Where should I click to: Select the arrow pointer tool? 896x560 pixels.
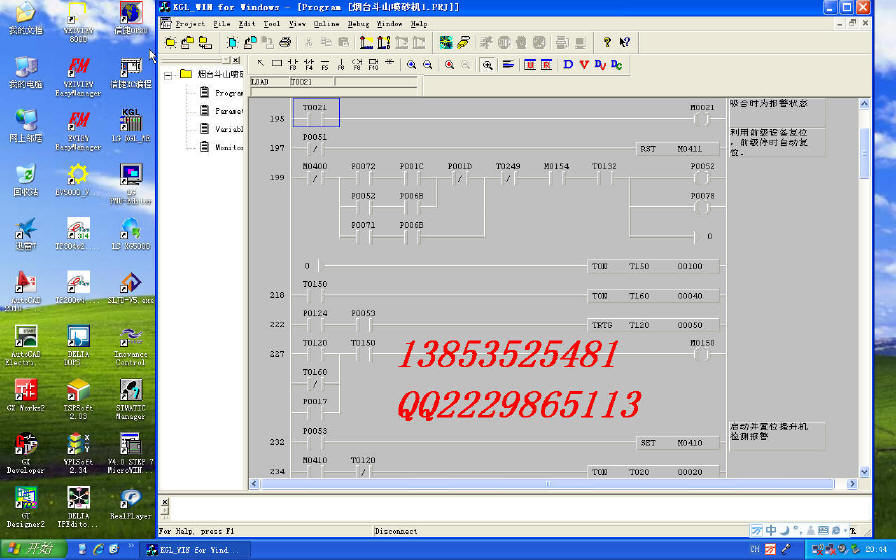[x=262, y=64]
